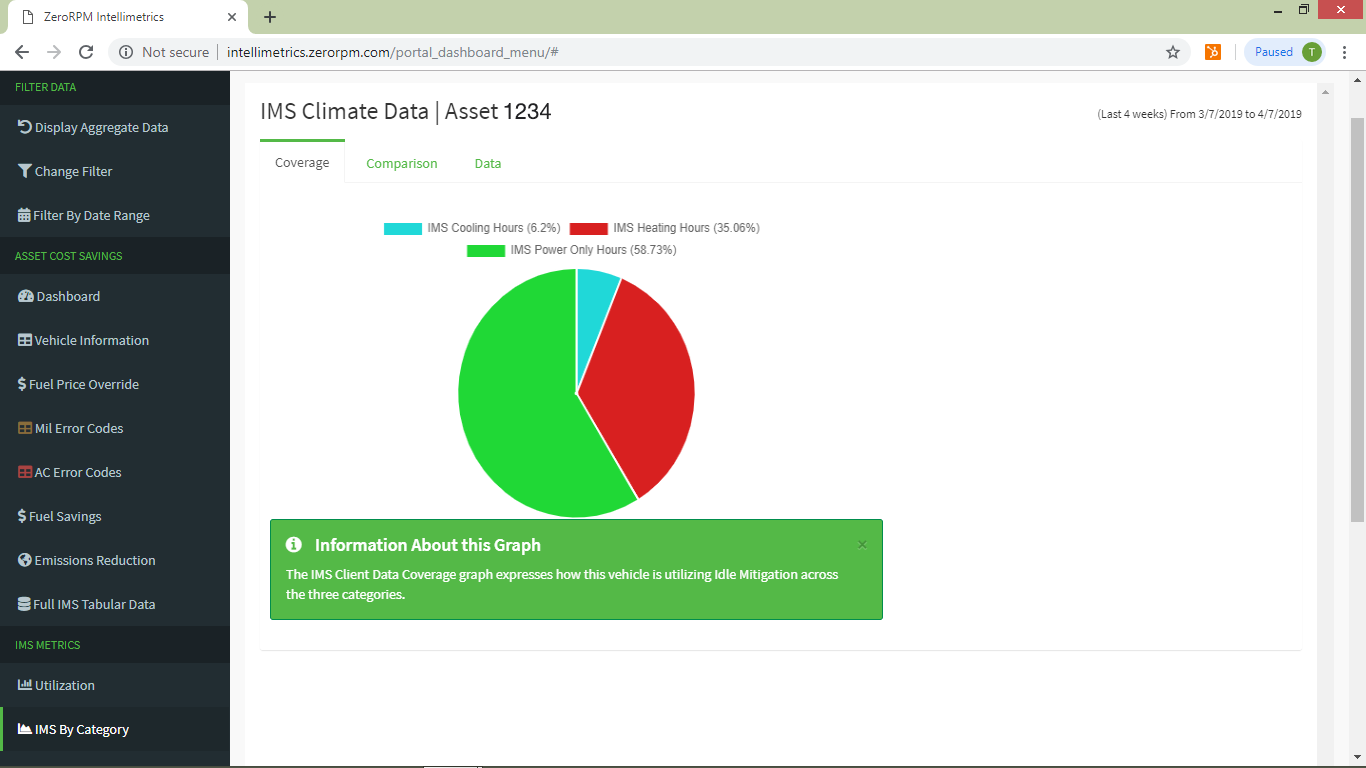Click the FILTER DATA section header
The image size is (1366, 768).
[x=45, y=87]
